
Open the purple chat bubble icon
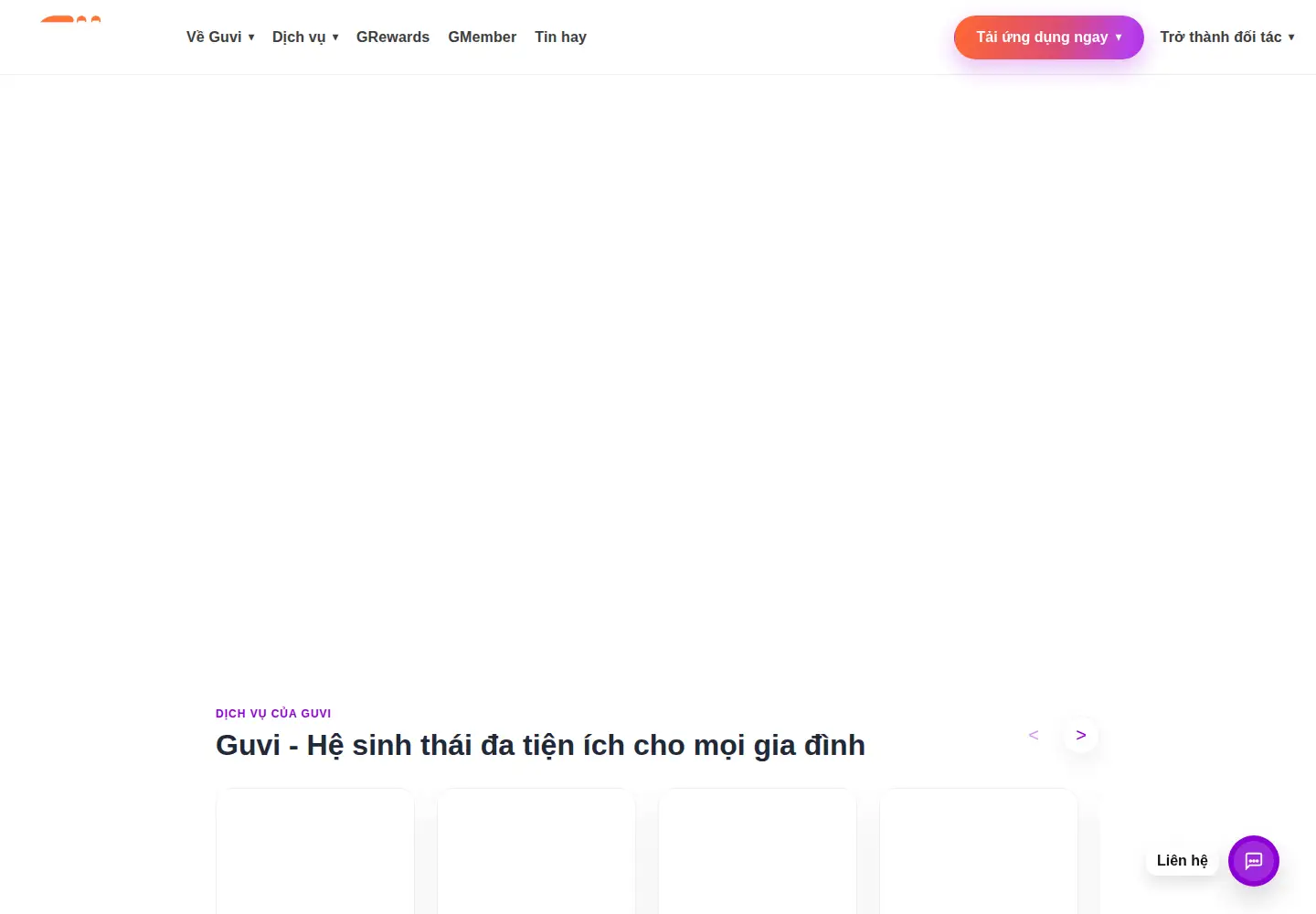pyautogui.click(x=1253, y=860)
